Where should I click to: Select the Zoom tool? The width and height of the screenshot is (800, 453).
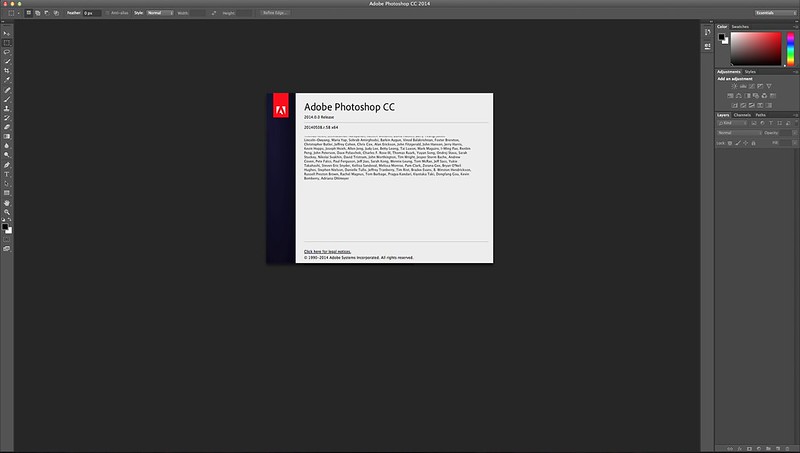tap(7, 212)
